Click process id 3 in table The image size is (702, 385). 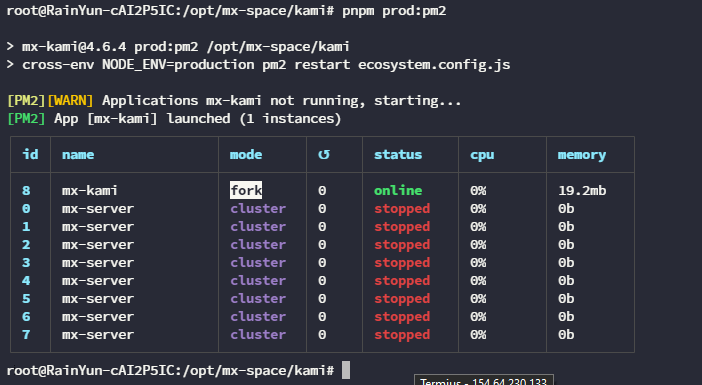26,262
